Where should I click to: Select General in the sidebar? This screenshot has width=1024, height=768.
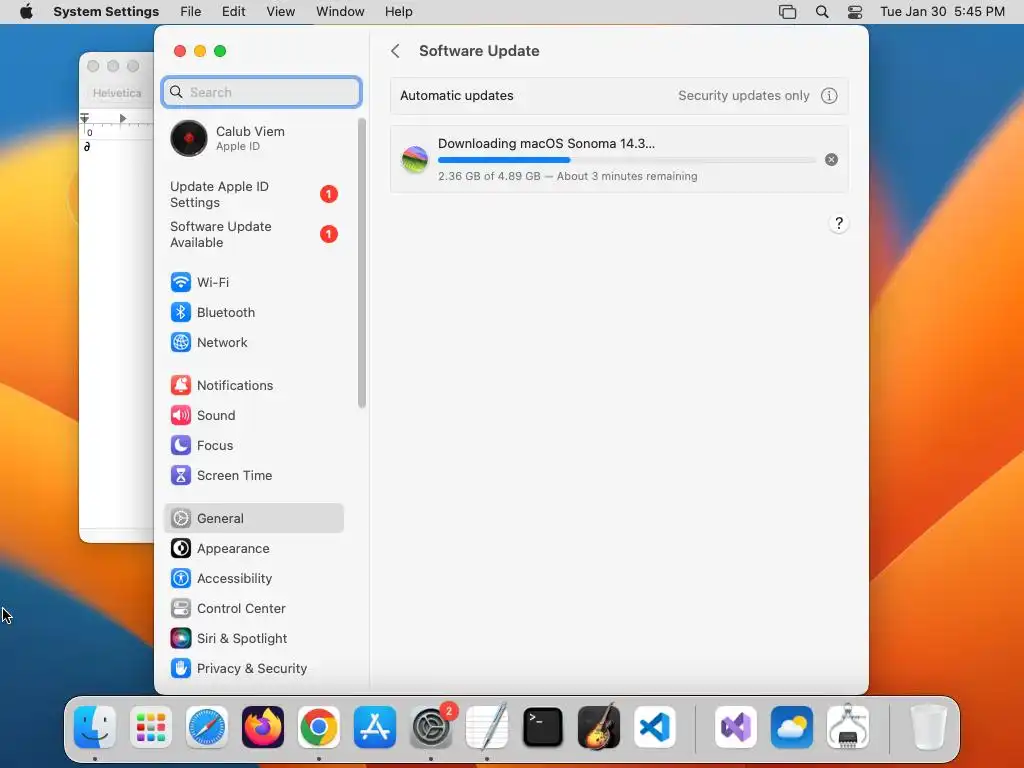pos(253,519)
